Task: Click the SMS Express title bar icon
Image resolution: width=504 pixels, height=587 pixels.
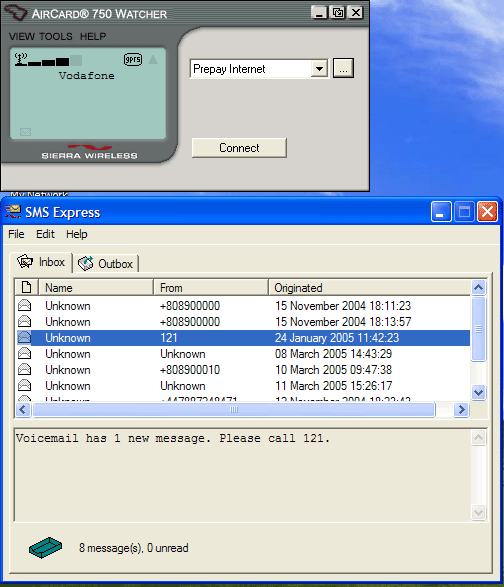Action: point(13,212)
